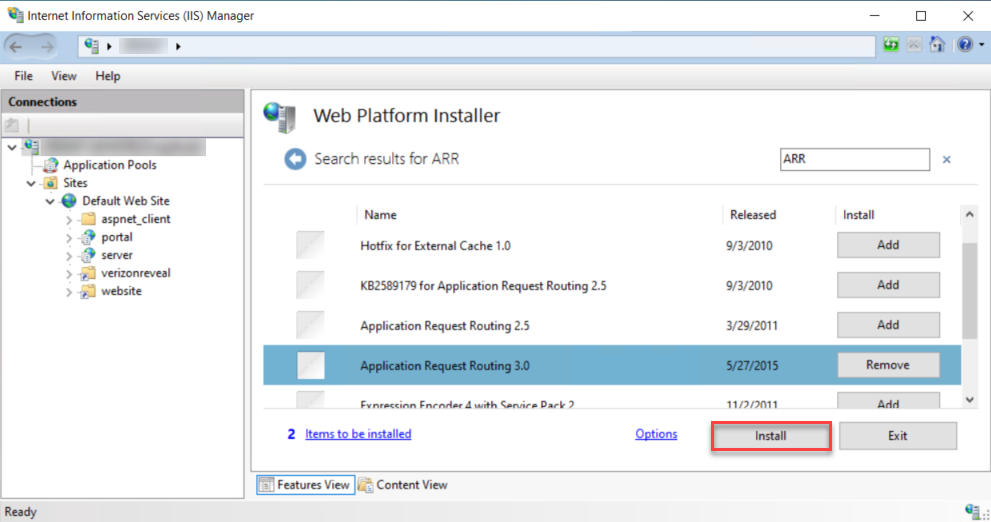Open the Help menu

pyautogui.click(x=107, y=76)
